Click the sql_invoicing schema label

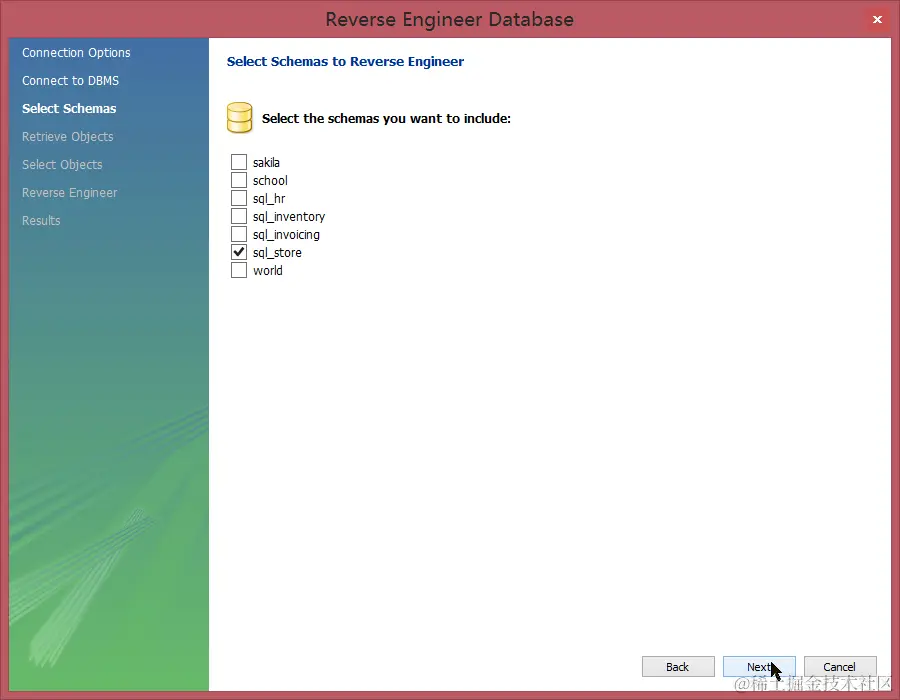point(286,234)
